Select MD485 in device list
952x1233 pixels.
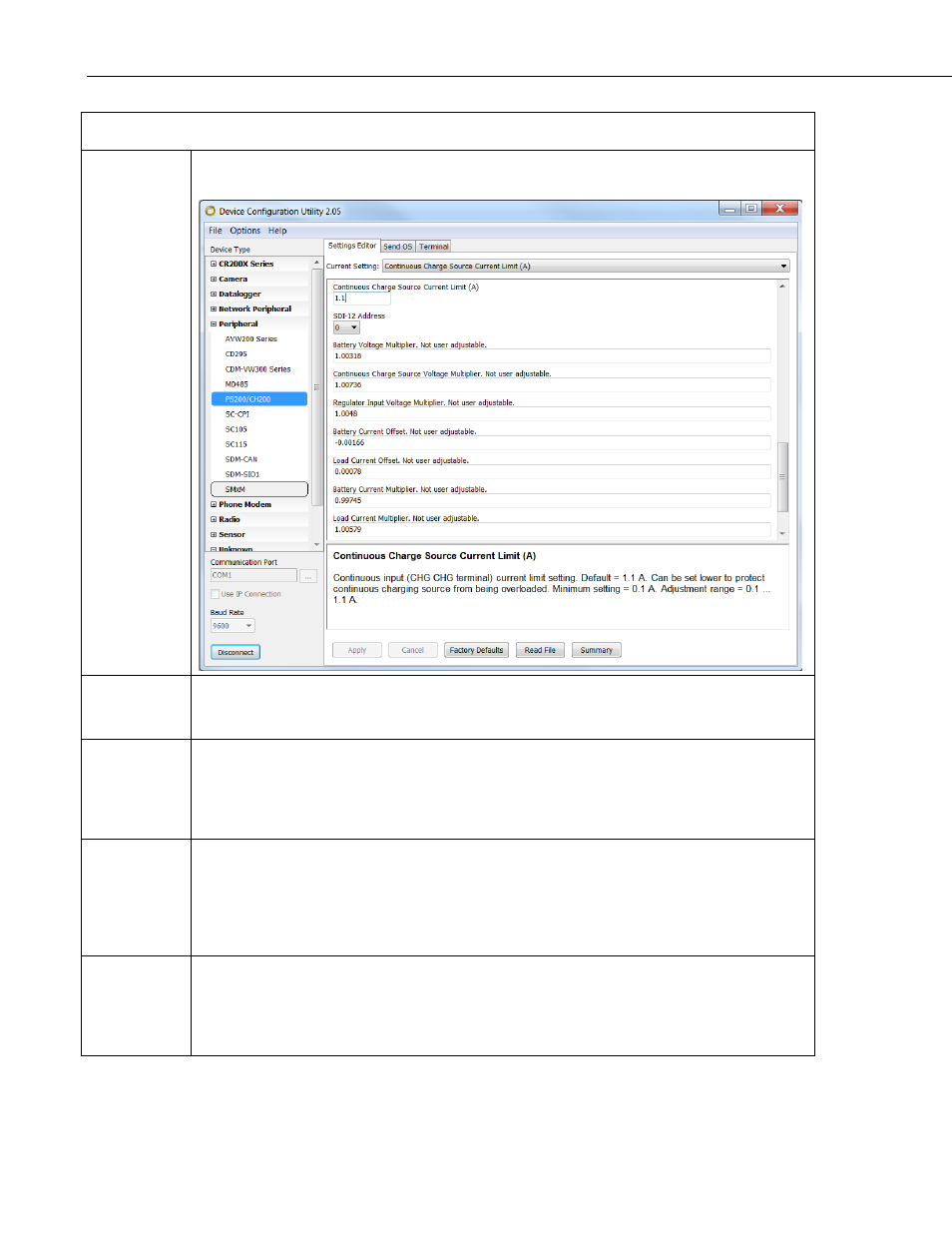click(237, 384)
